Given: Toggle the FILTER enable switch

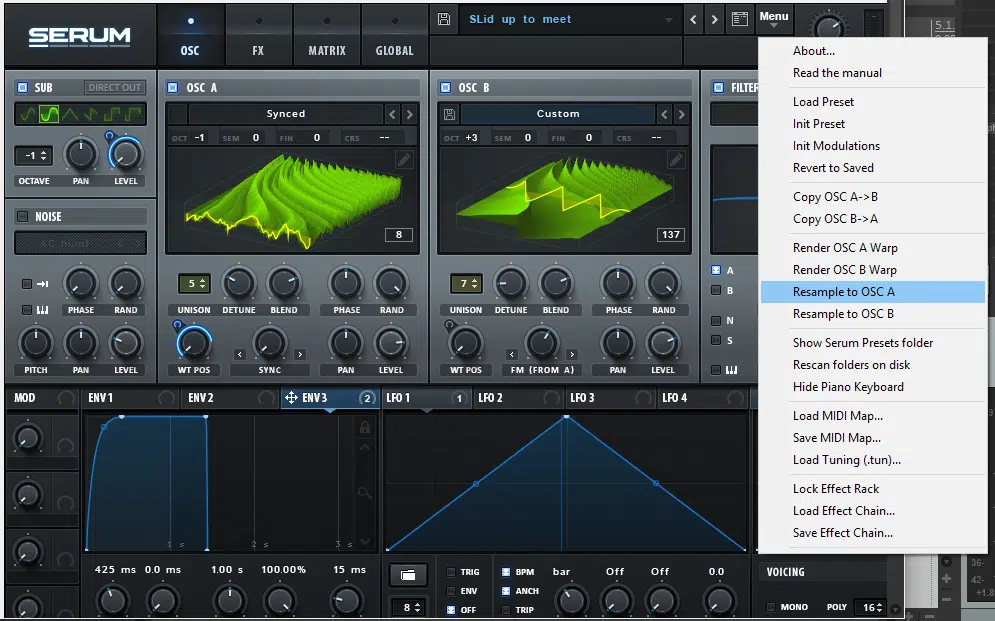Looking at the screenshot, I should [x=718, y=88].
